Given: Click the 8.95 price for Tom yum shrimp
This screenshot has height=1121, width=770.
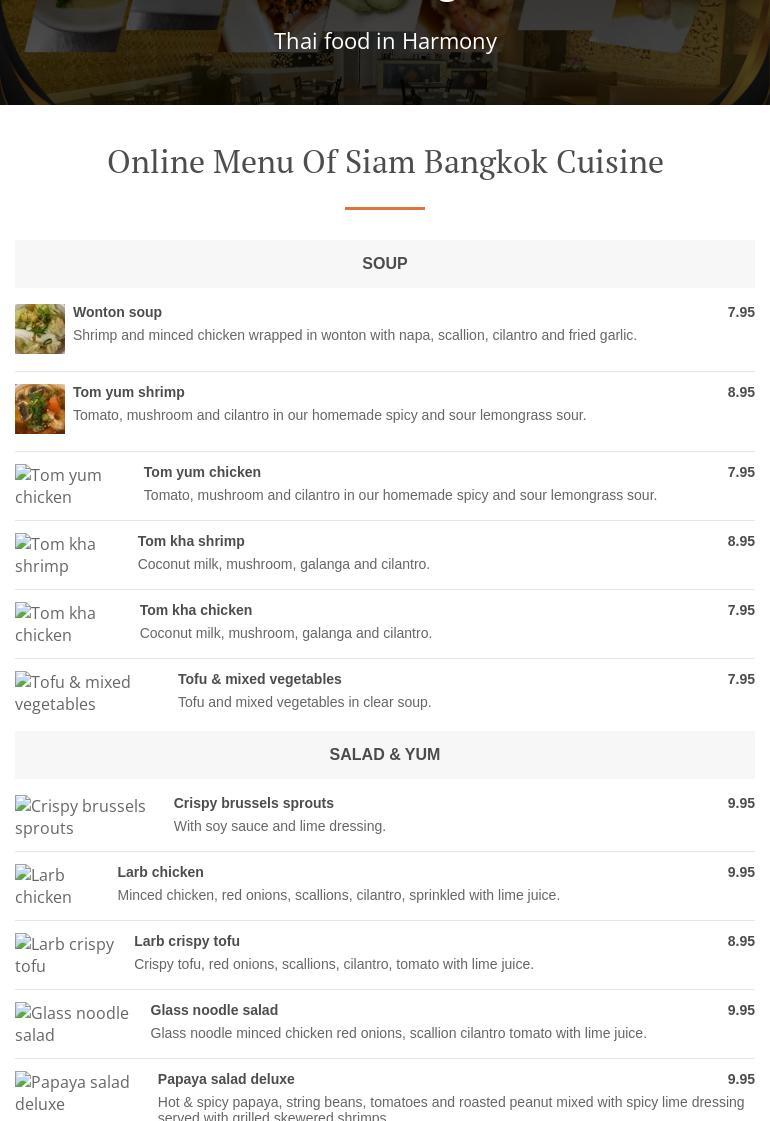Looking at the screenshot, I should click(x=741, y=392).
